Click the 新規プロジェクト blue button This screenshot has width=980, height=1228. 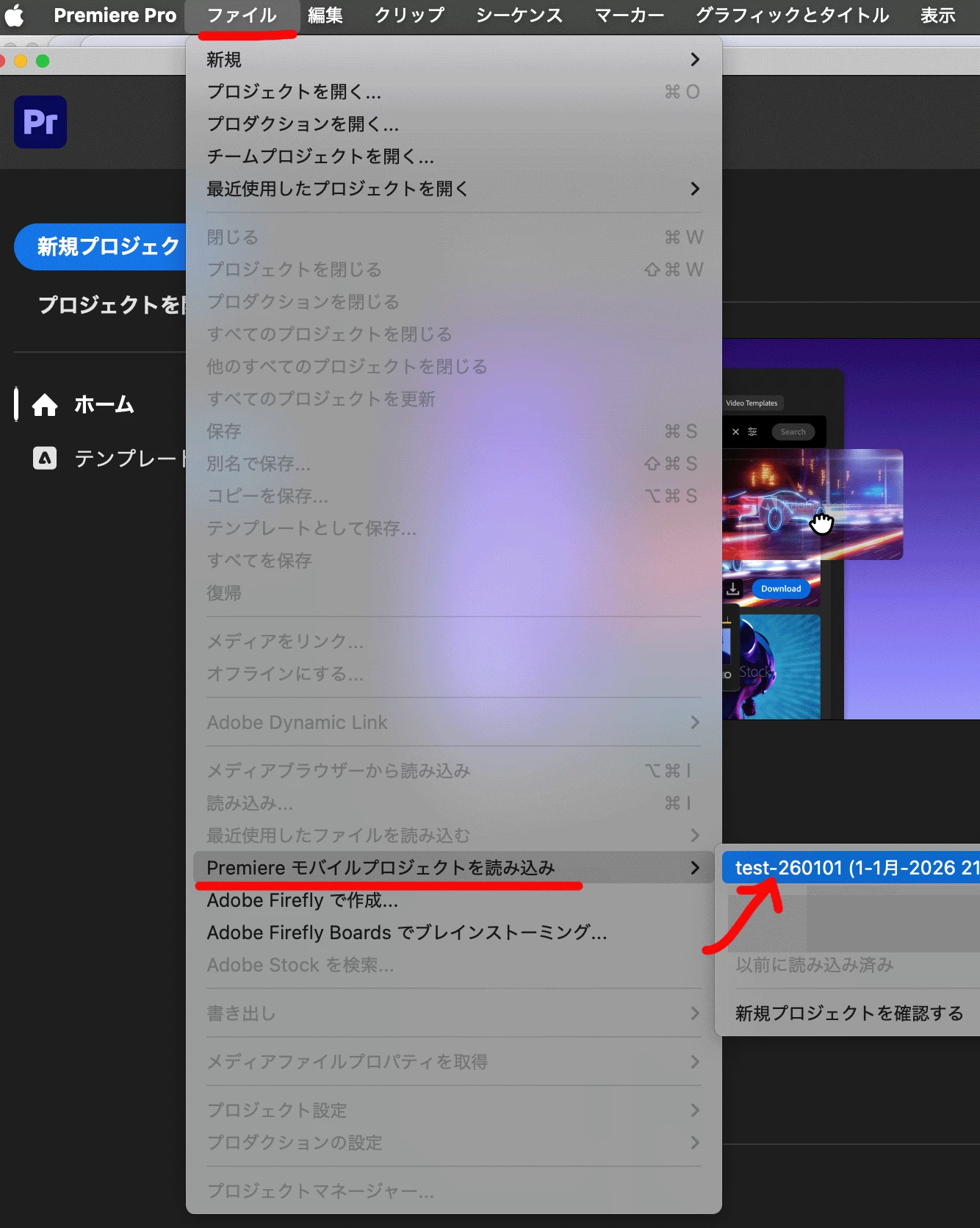(x=101, y=247)
